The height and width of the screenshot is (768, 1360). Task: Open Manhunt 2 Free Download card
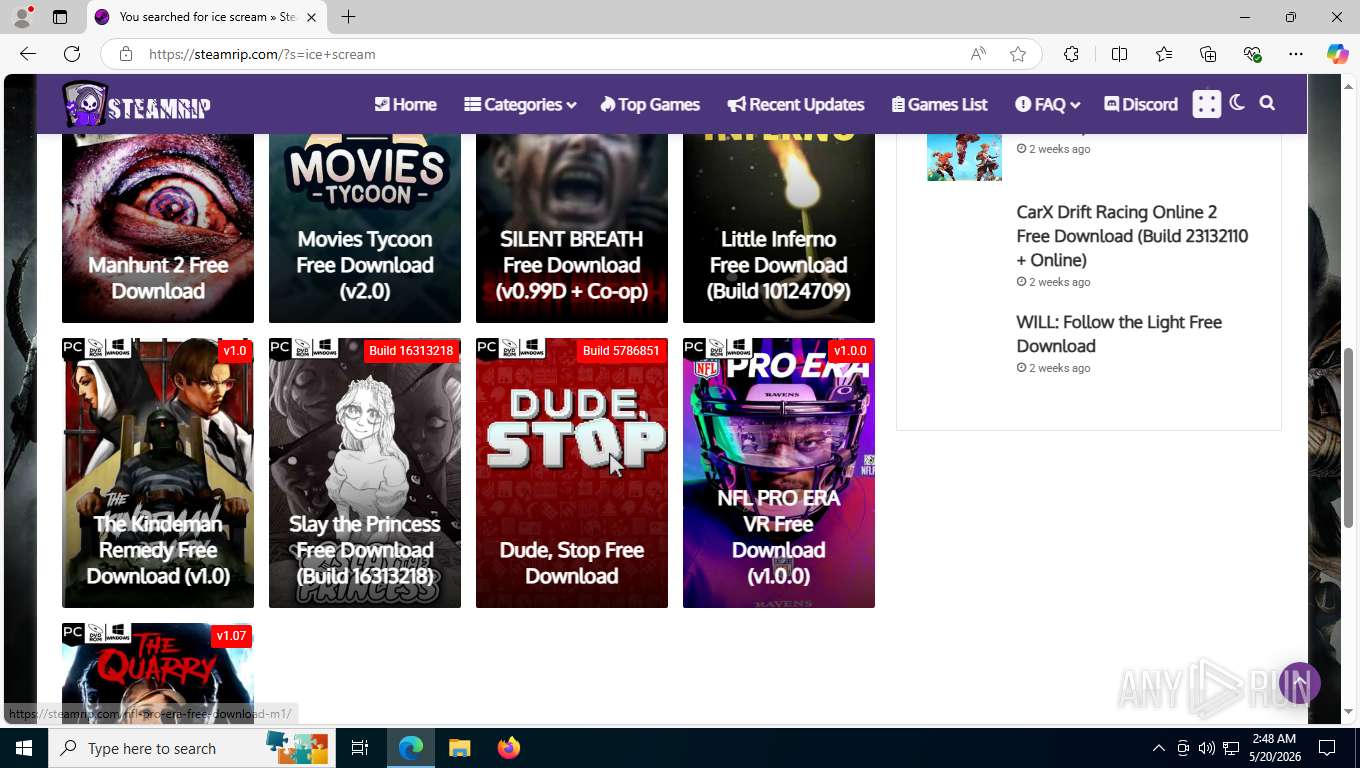pyautogui.click(x=158, y=228)
